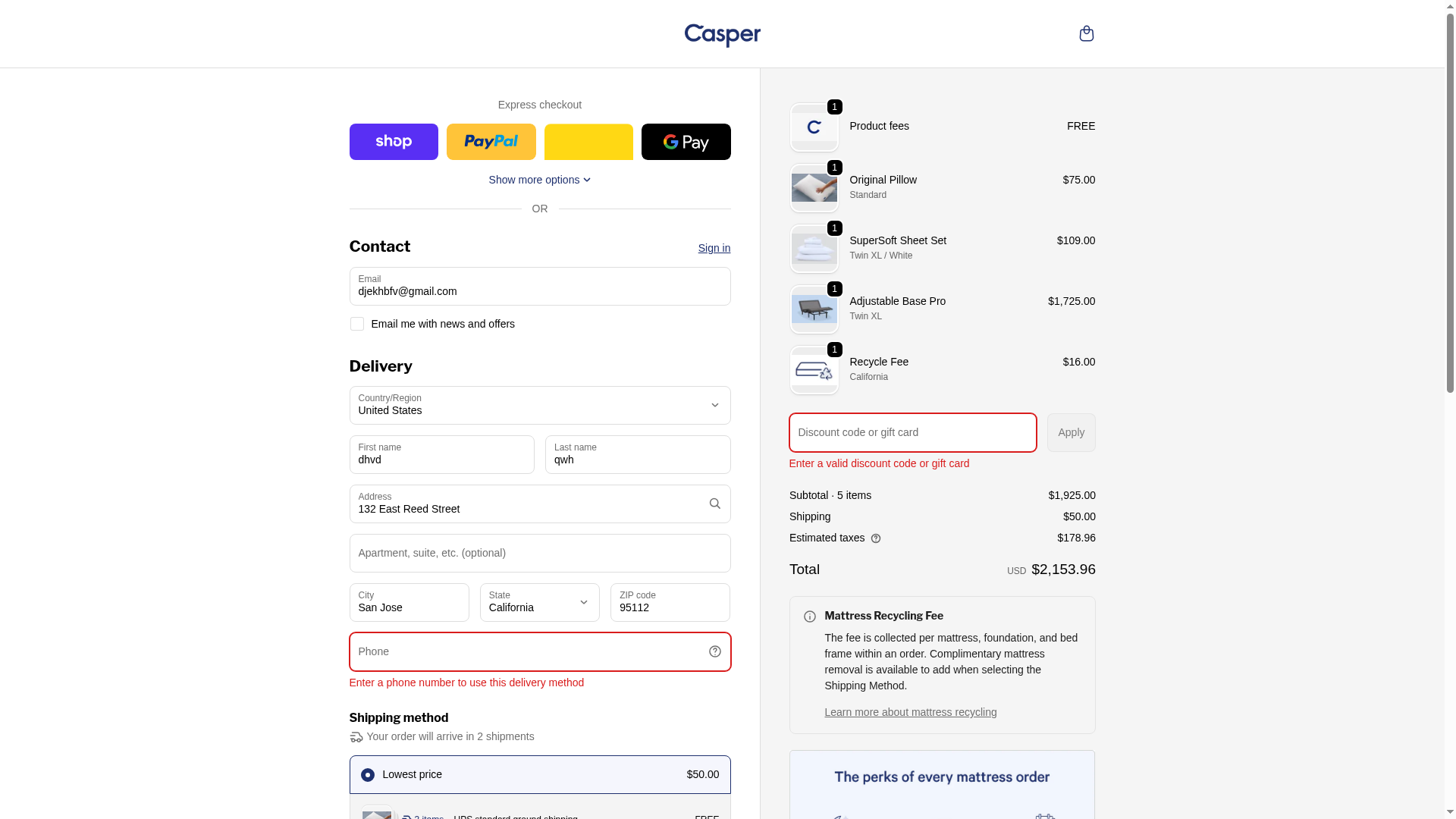The height and width of the screenshot is (819, 1456).
Task: Click the Casper logo in header
Action: click(x=722, y=35)
